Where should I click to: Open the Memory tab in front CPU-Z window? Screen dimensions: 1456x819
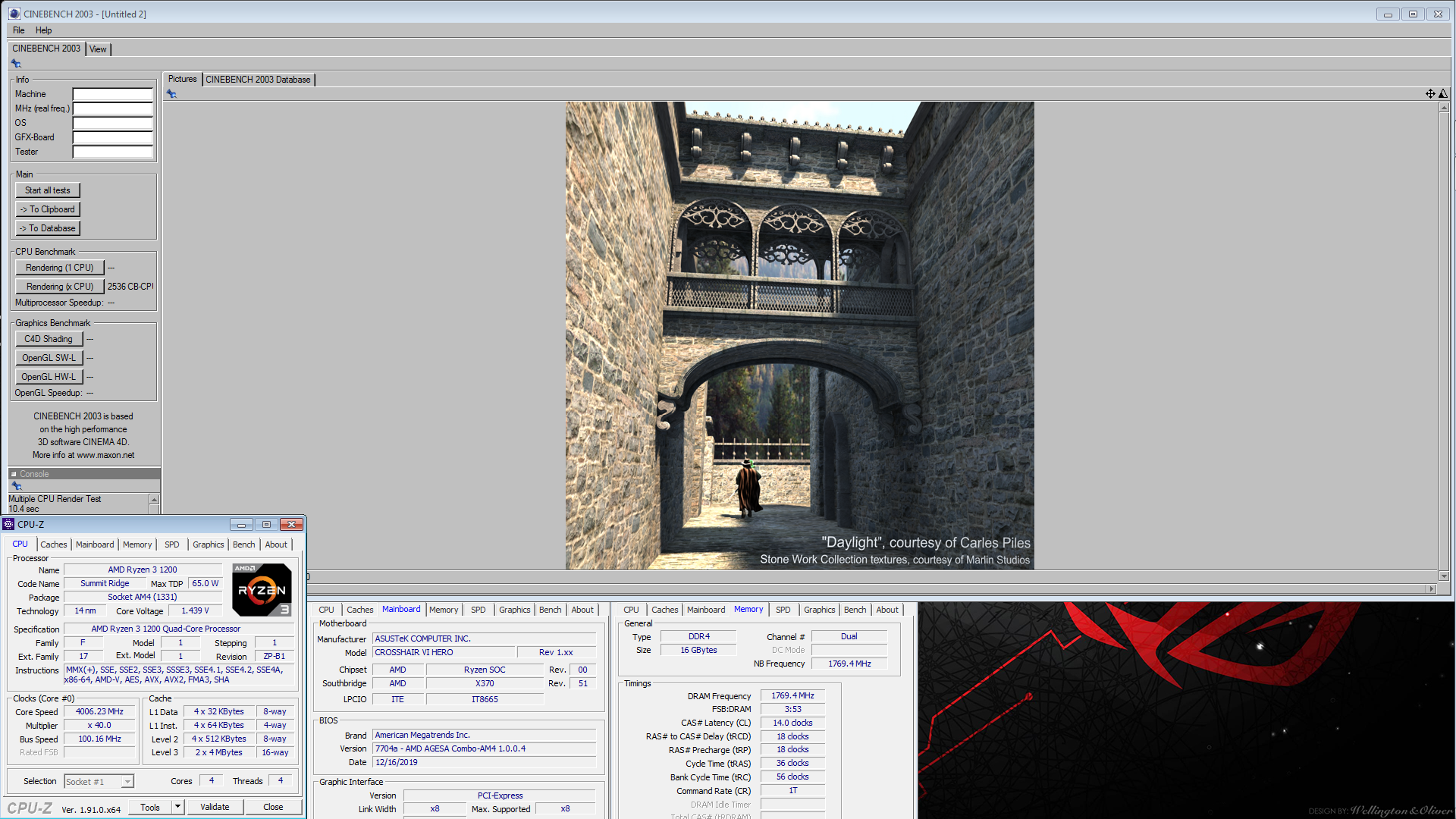137,544
